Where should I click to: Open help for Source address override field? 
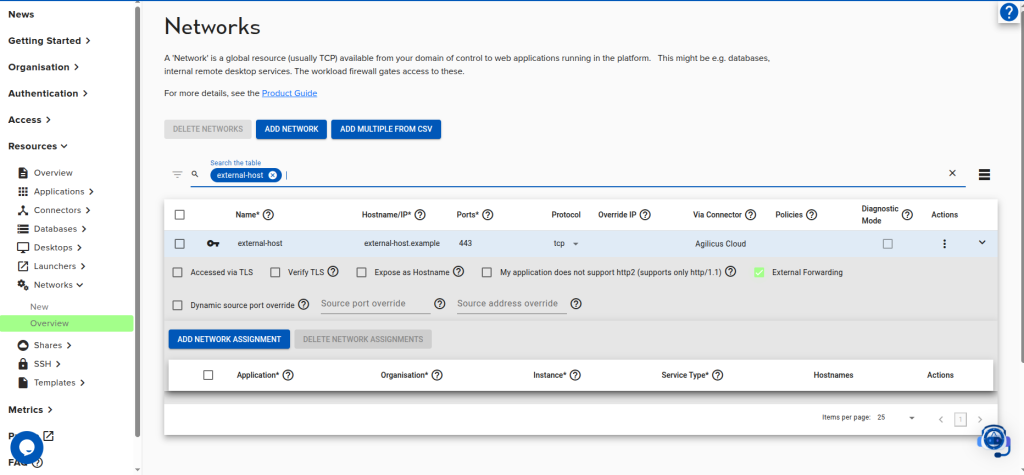pyautogui.click(x=575, y=304)
